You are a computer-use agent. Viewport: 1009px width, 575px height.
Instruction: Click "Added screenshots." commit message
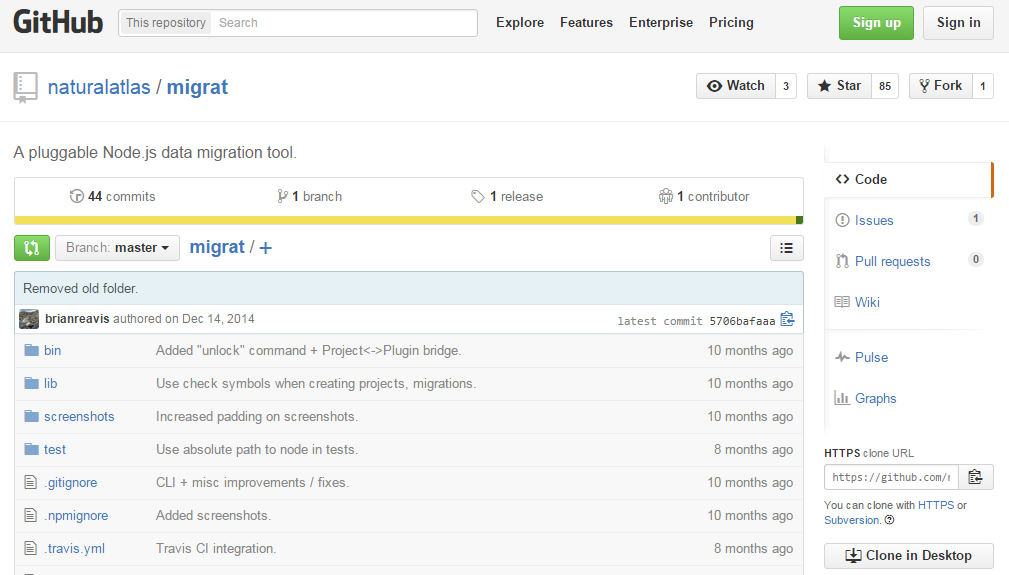click(x=213, y=515)
